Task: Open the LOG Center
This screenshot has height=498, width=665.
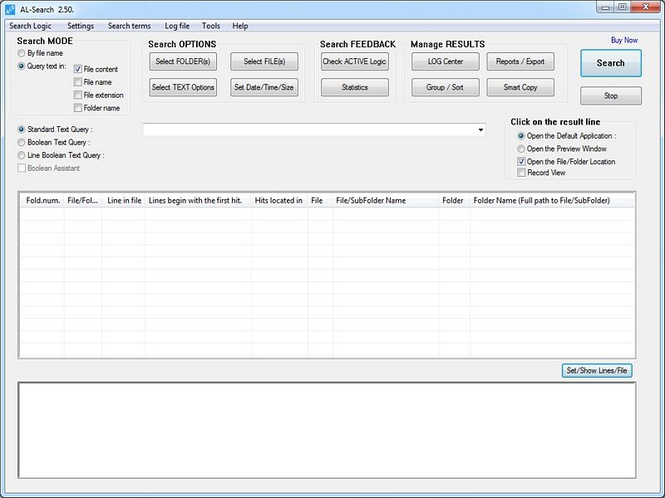Action: pyautogui.click(x=445, y=62)
